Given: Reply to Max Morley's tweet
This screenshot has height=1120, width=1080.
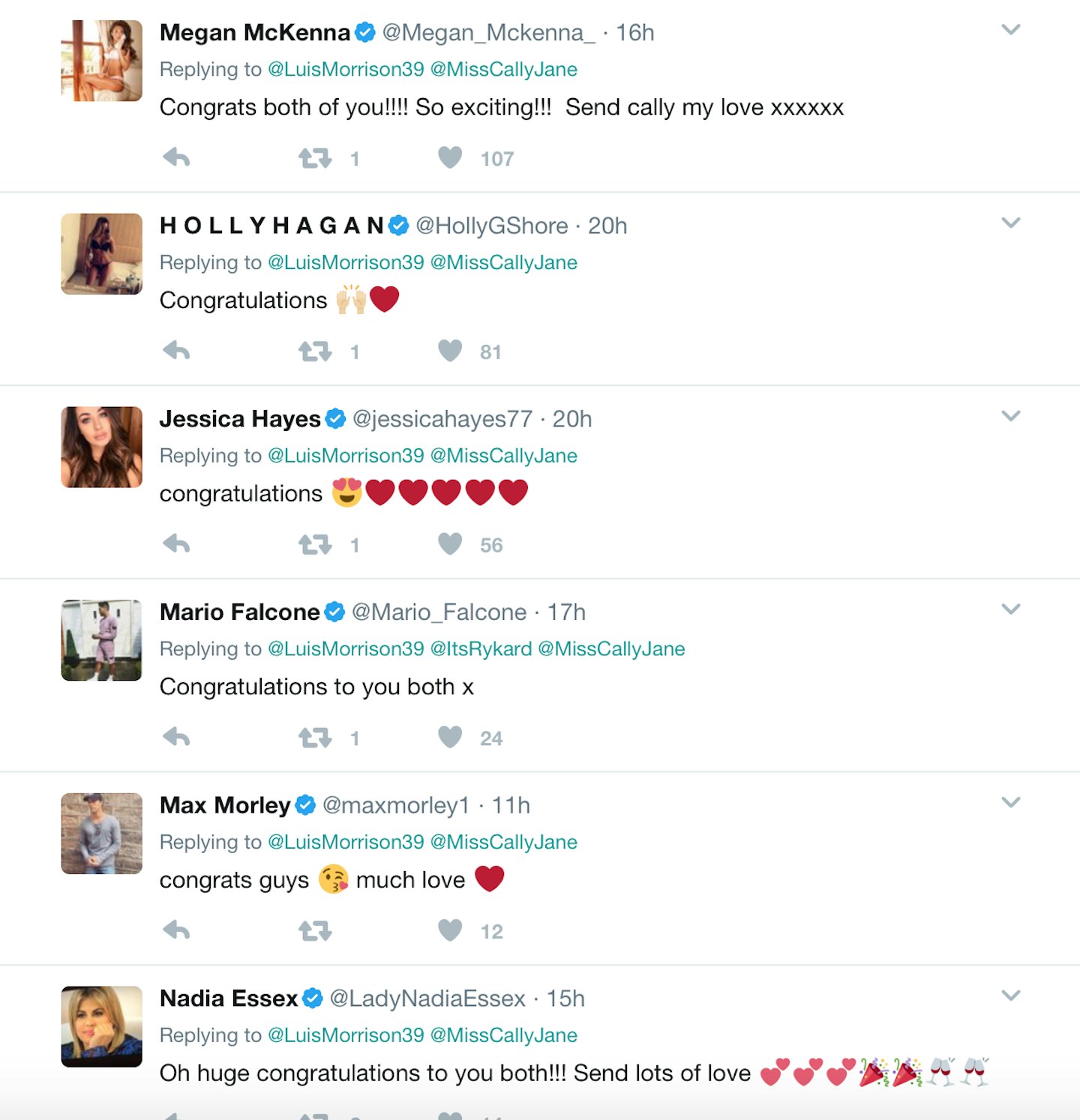Looking at the screenshot, I should point(176,930).
